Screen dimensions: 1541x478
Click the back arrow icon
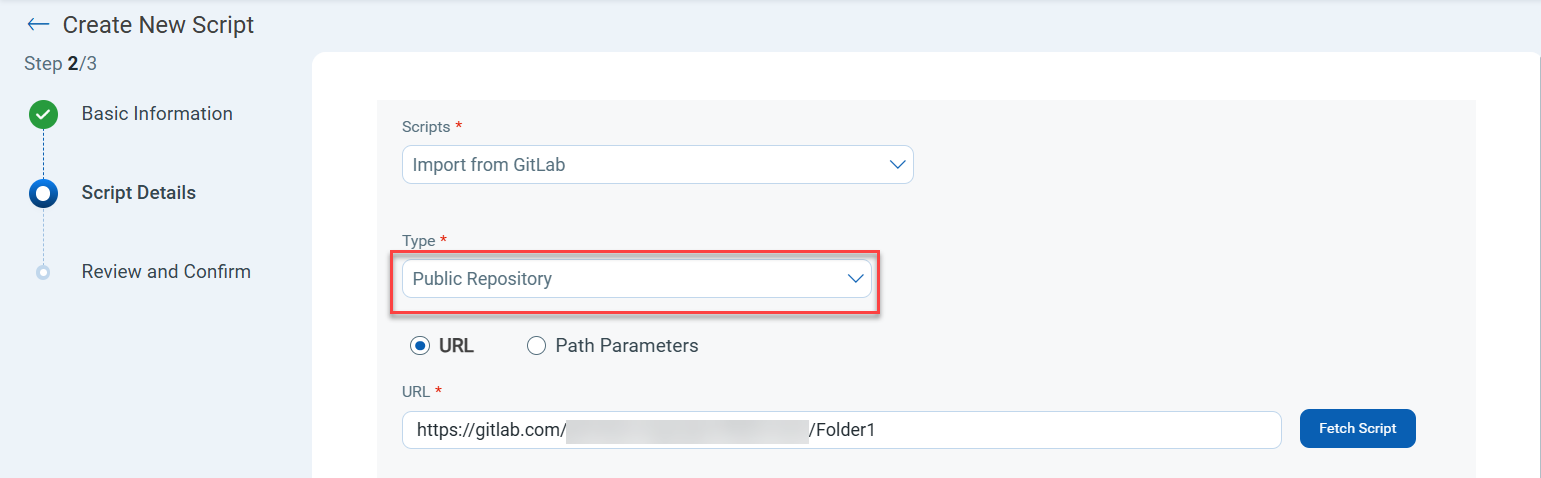[x=38, y=24]
